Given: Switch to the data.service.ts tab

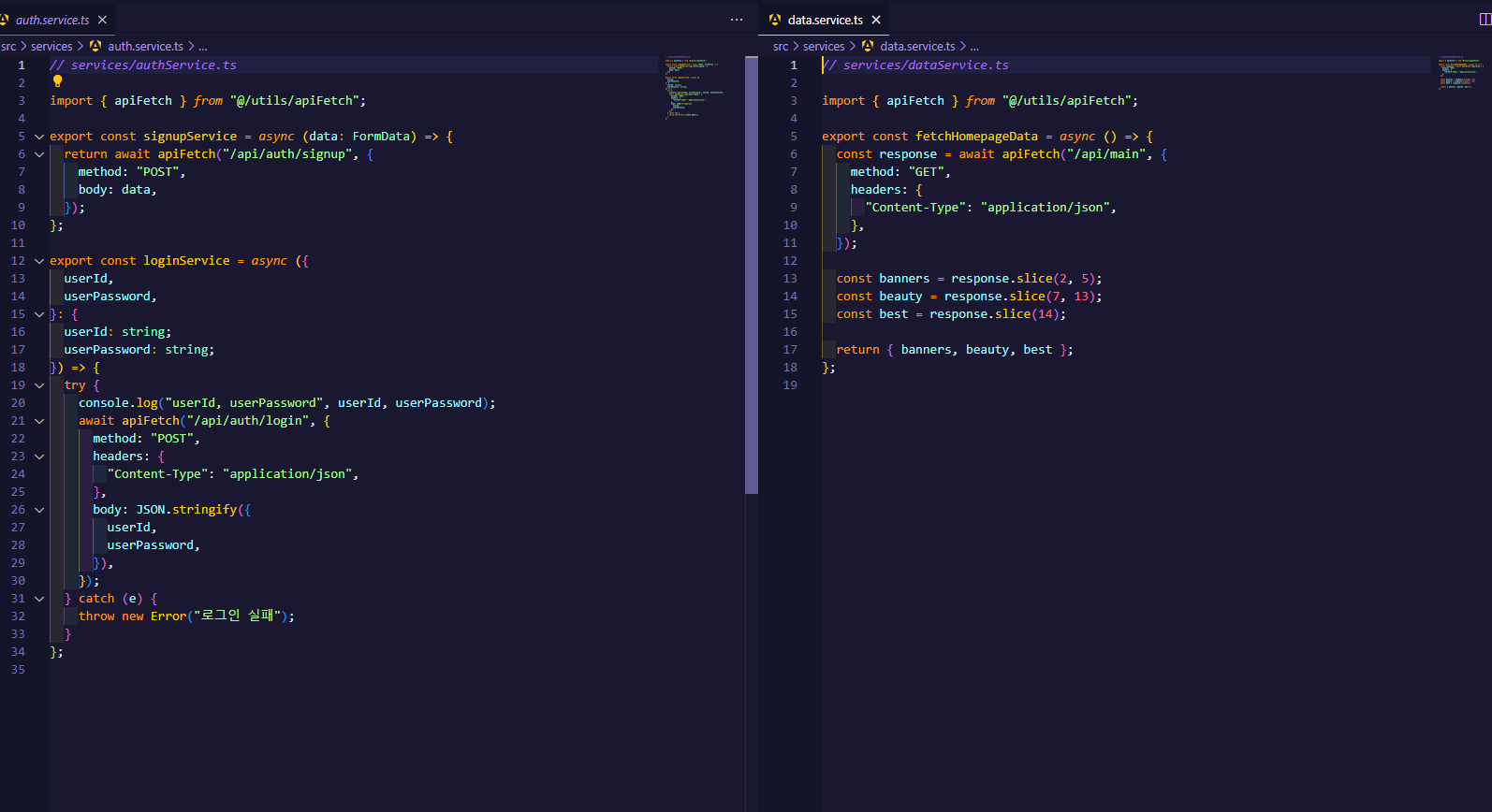Looking at the screenshot, I should [x=825, y=20].
